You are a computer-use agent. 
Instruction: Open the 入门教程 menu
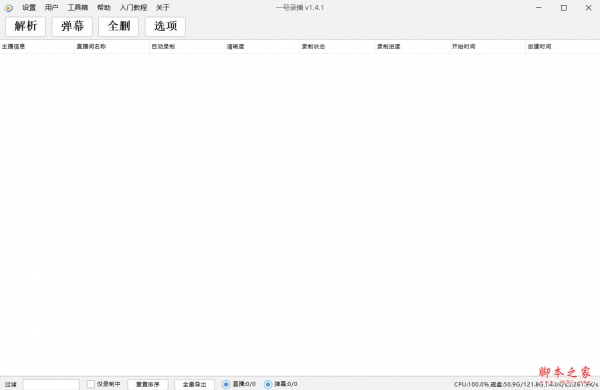pos(133,8)
